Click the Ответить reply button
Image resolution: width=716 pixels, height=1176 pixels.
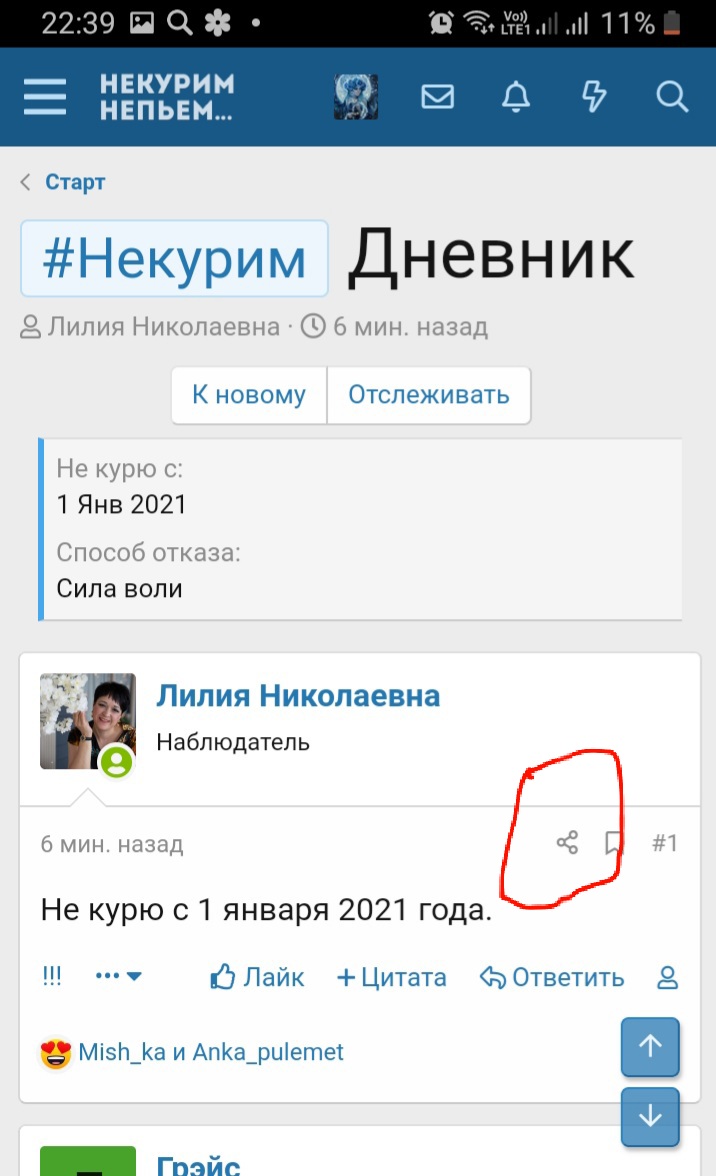point(552,977)
